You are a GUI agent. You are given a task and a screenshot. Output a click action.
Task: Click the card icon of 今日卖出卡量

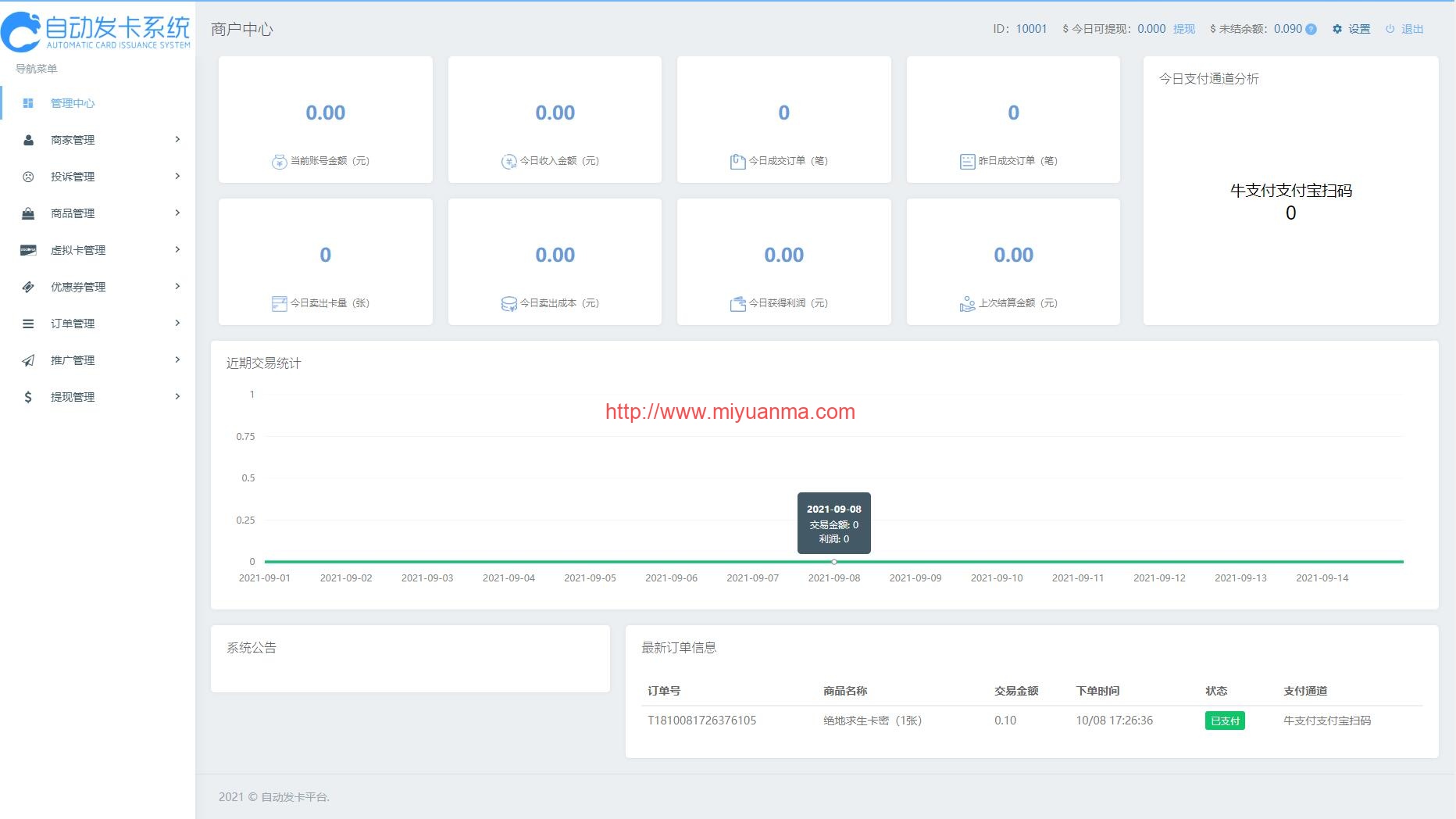[279, 304]
